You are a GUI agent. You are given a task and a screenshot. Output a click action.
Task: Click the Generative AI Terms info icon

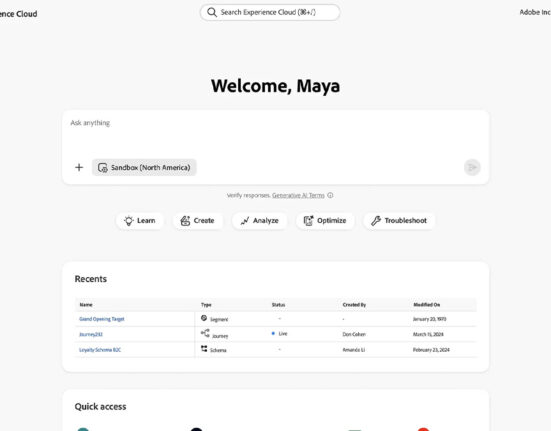pyautogui.click(x=330, y=195)
